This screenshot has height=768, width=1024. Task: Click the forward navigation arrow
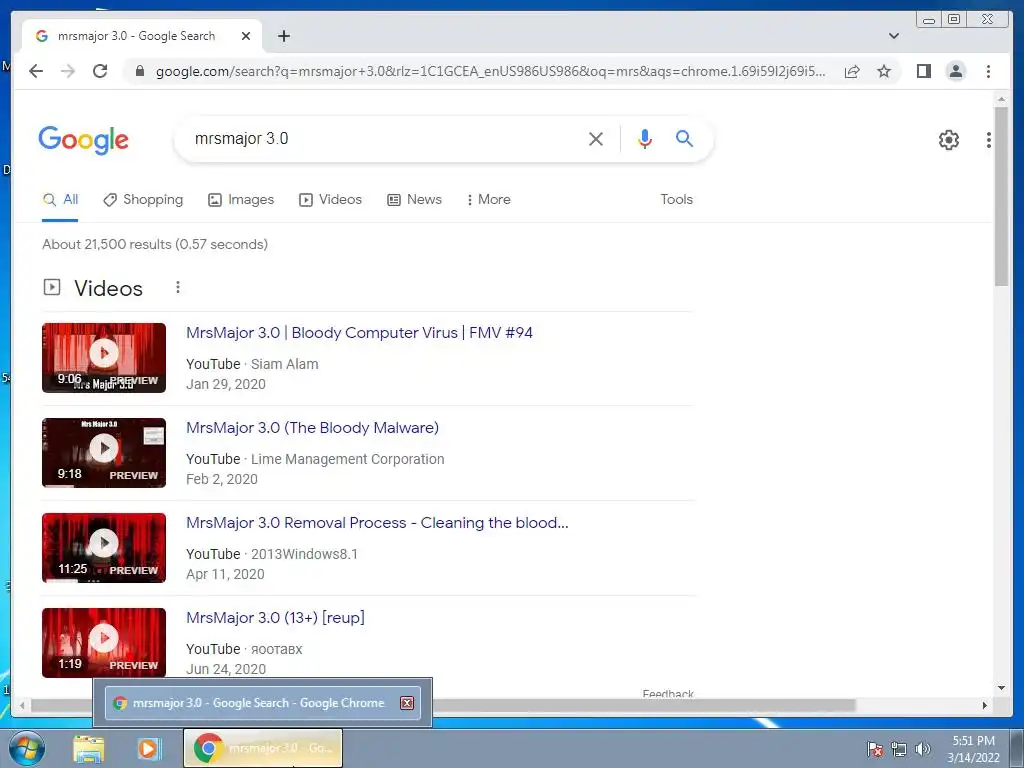pyautogui.click(x=68, y=71)
